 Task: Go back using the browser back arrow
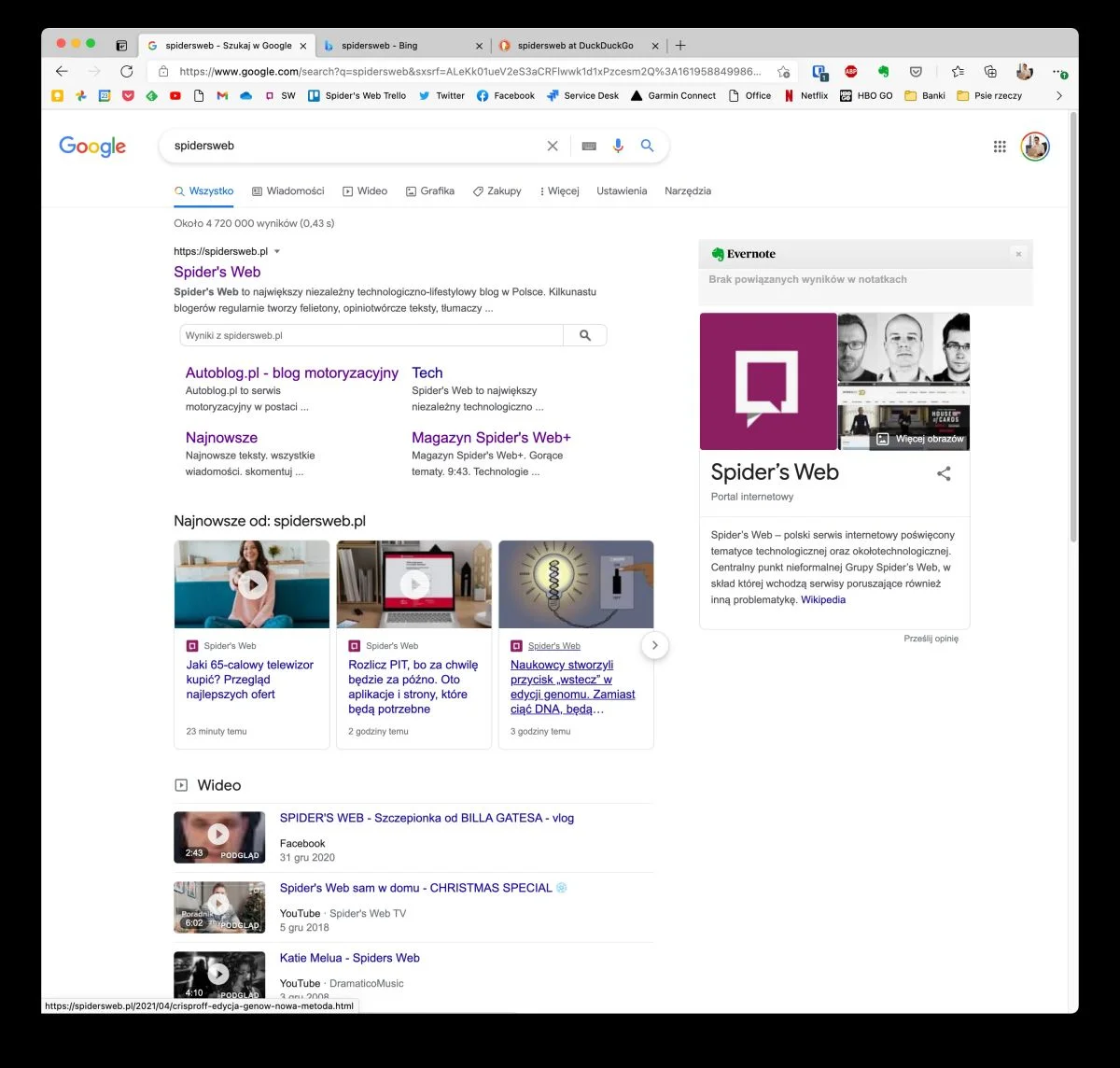tap(62, 71)
